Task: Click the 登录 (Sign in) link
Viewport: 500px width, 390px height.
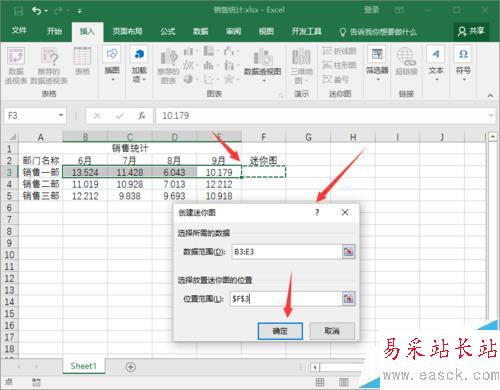Action: pos(372,10)
